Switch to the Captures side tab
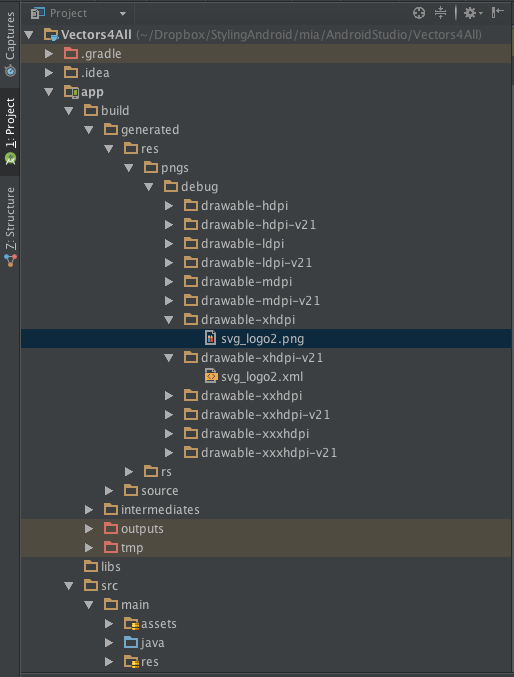The height and width of the screenshot is (677, 514). coord(10,44)
